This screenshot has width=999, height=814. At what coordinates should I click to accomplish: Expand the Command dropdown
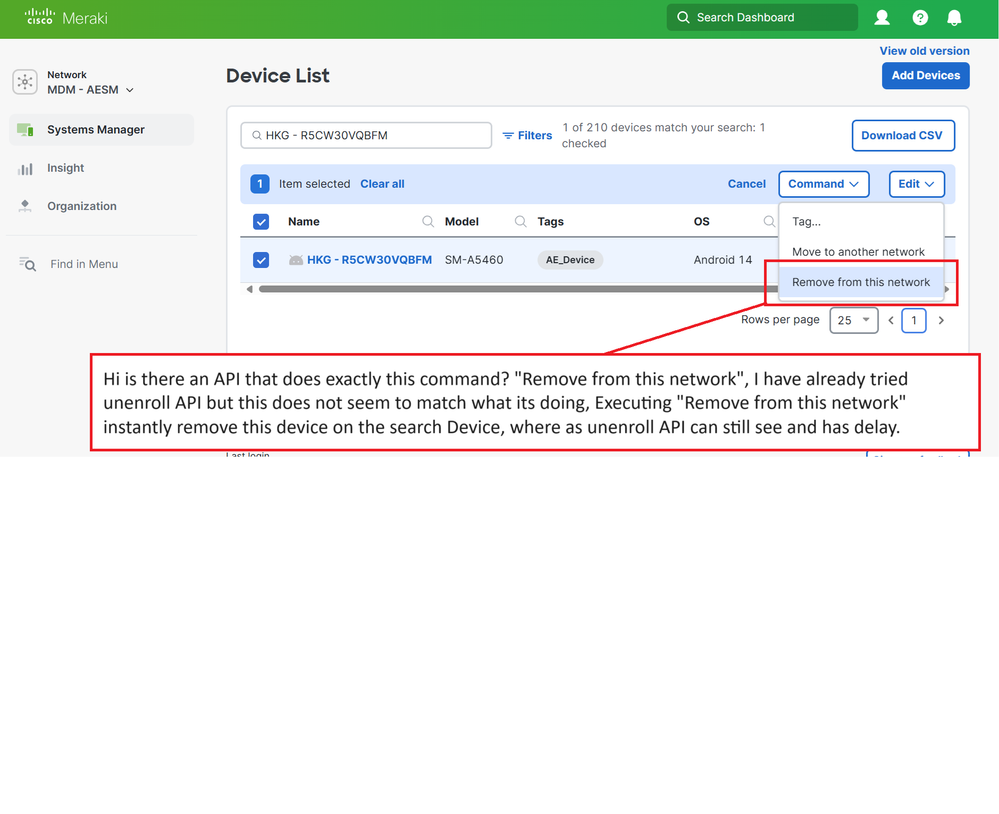pos(823,184)
